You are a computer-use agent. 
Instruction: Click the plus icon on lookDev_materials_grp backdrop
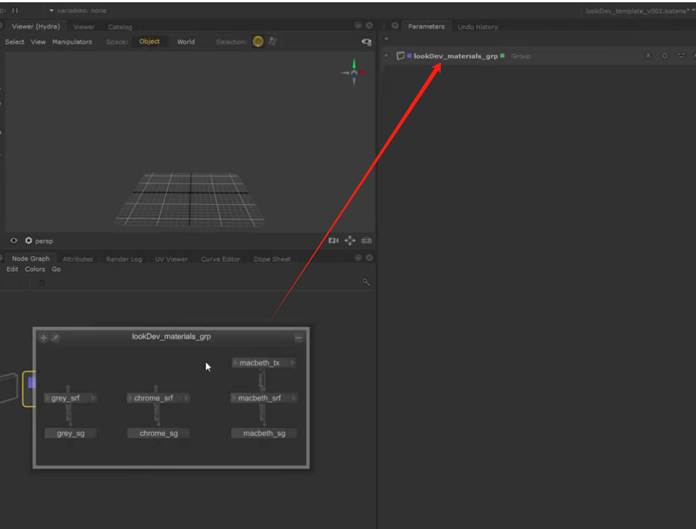[43, 338]
